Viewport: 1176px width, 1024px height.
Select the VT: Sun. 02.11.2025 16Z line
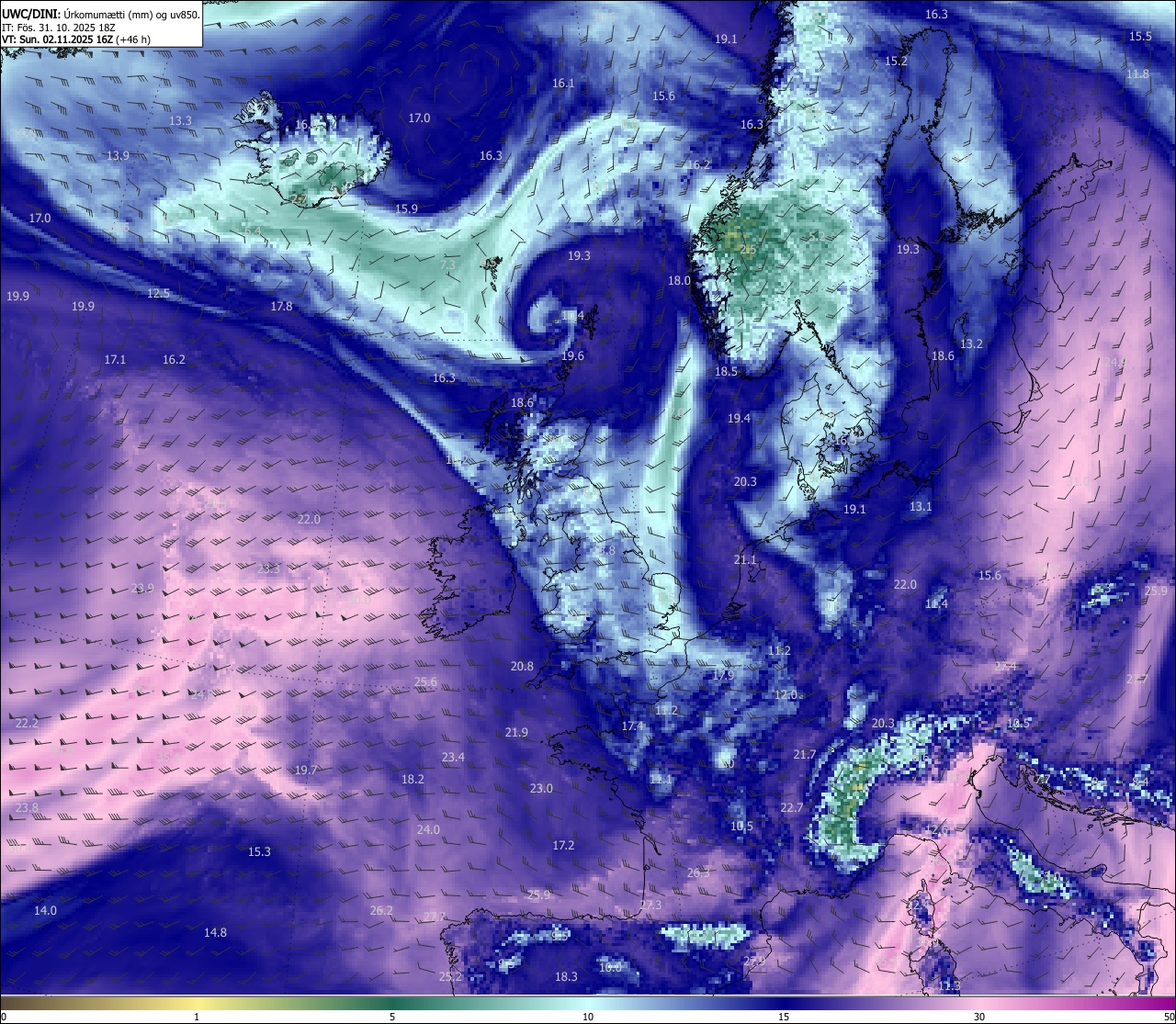click(x=76, y=39)
